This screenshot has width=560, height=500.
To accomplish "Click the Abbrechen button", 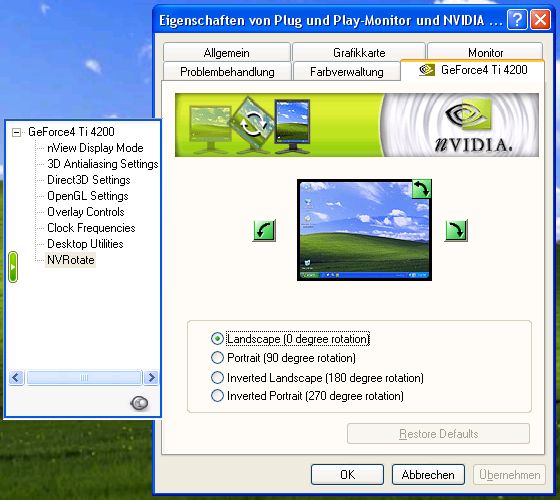I will (428, 474).
